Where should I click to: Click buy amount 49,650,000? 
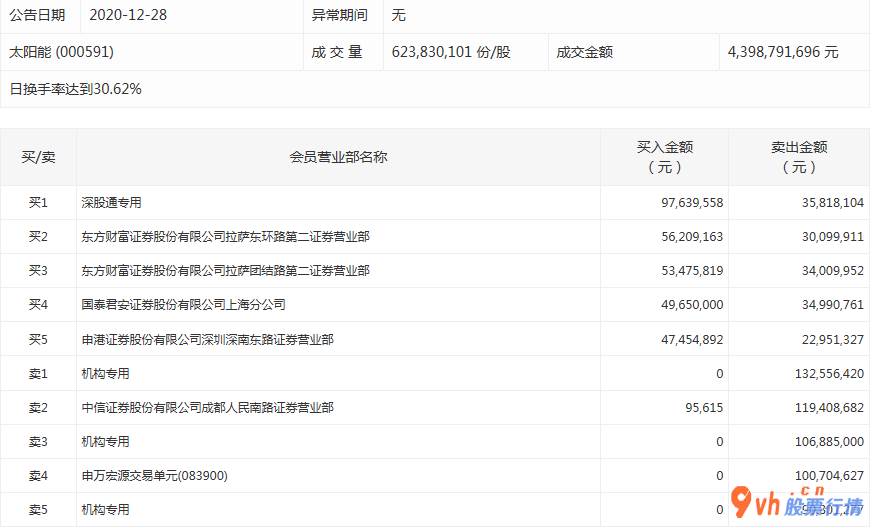point(692,305)
